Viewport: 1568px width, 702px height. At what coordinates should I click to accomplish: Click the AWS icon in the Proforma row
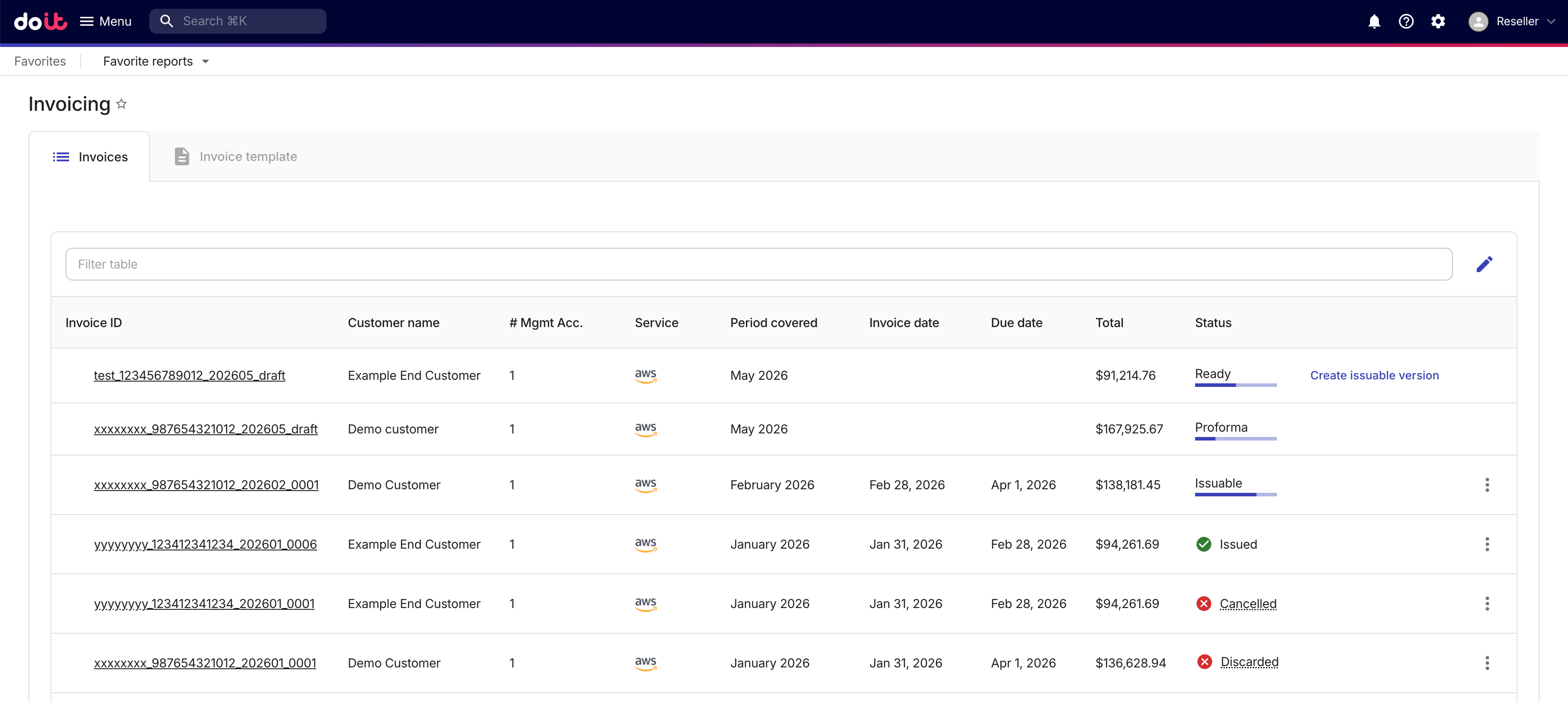point(645,429)
